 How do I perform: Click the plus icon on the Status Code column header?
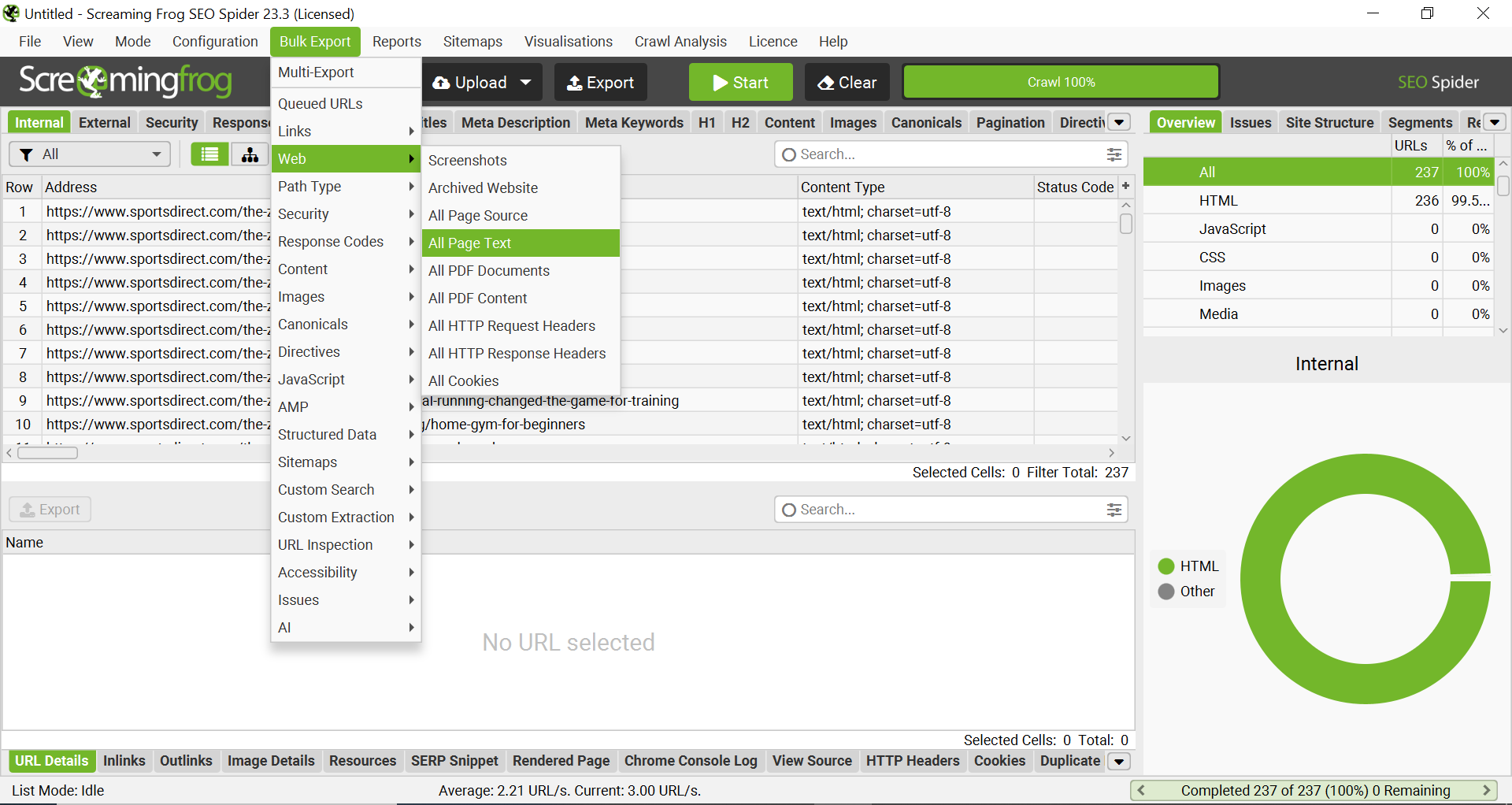pos(1126,186)
